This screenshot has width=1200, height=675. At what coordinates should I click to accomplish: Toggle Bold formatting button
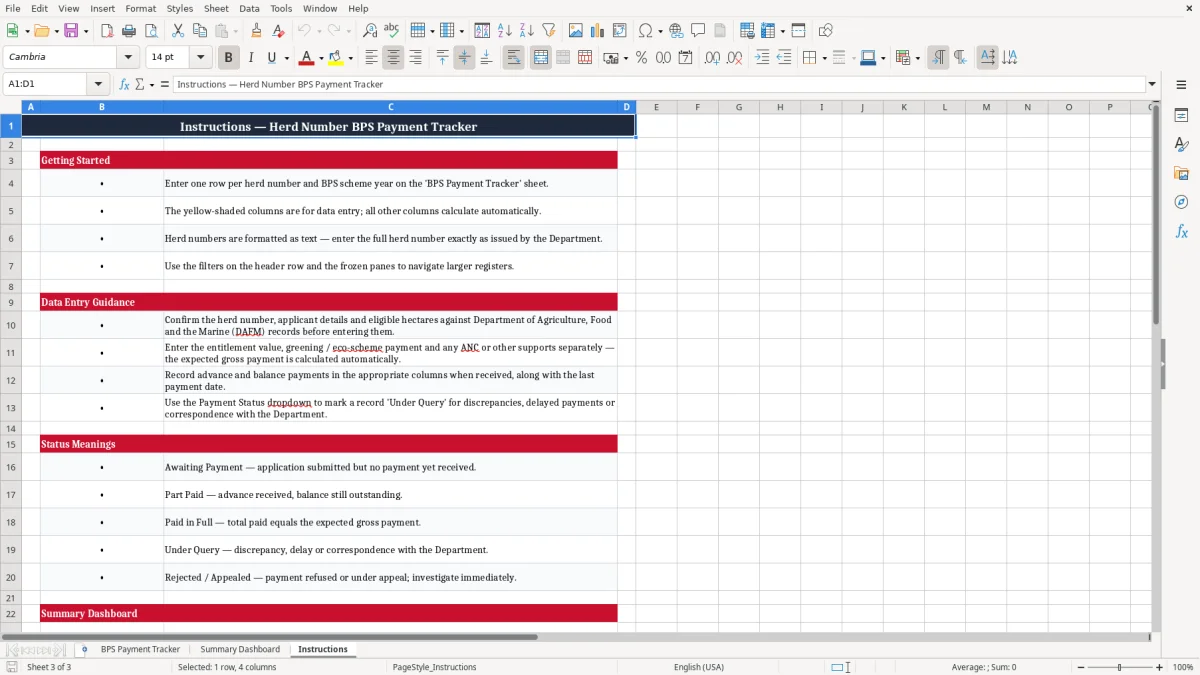[x=228, y=58]
